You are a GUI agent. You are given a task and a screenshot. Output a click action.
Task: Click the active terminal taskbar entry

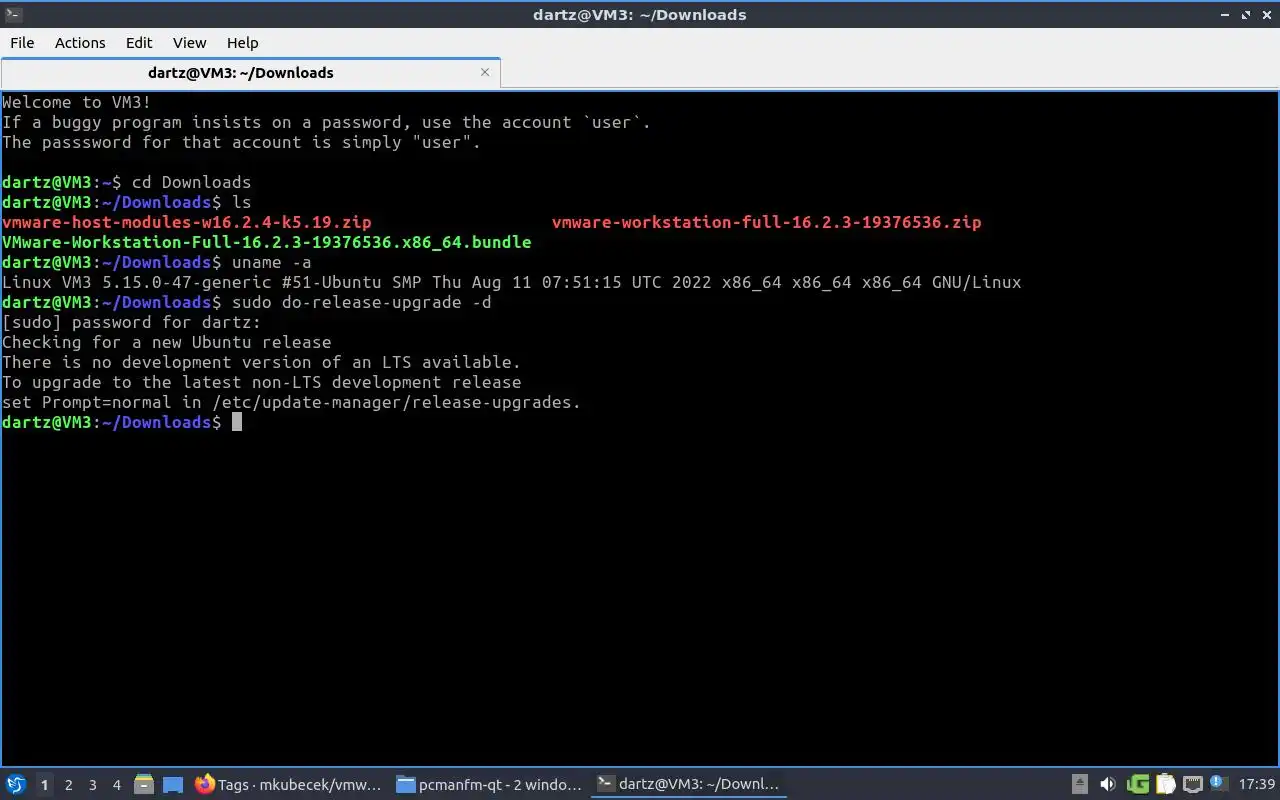click(x=688, y=785)
